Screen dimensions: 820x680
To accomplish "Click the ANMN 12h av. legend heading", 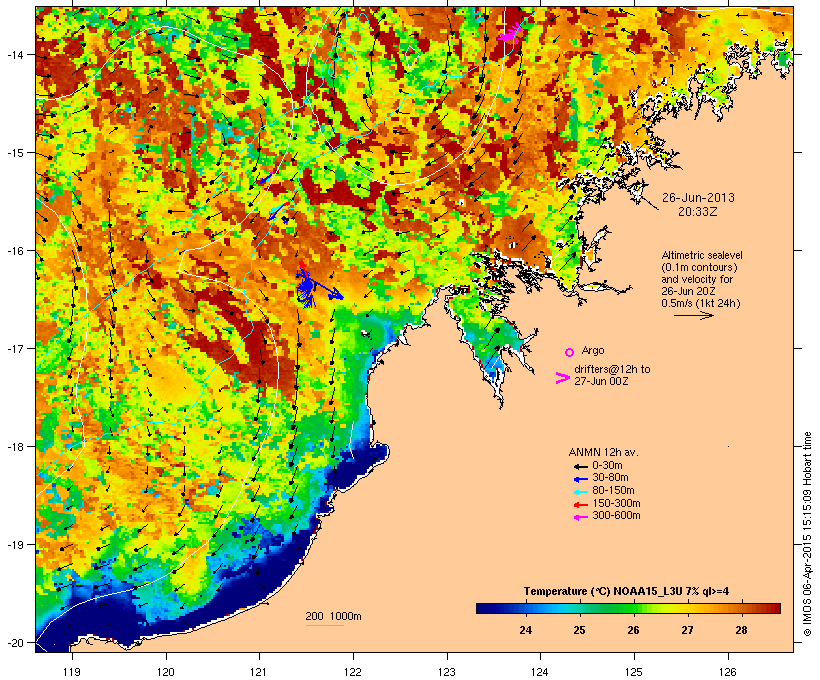I will [603, 452].
